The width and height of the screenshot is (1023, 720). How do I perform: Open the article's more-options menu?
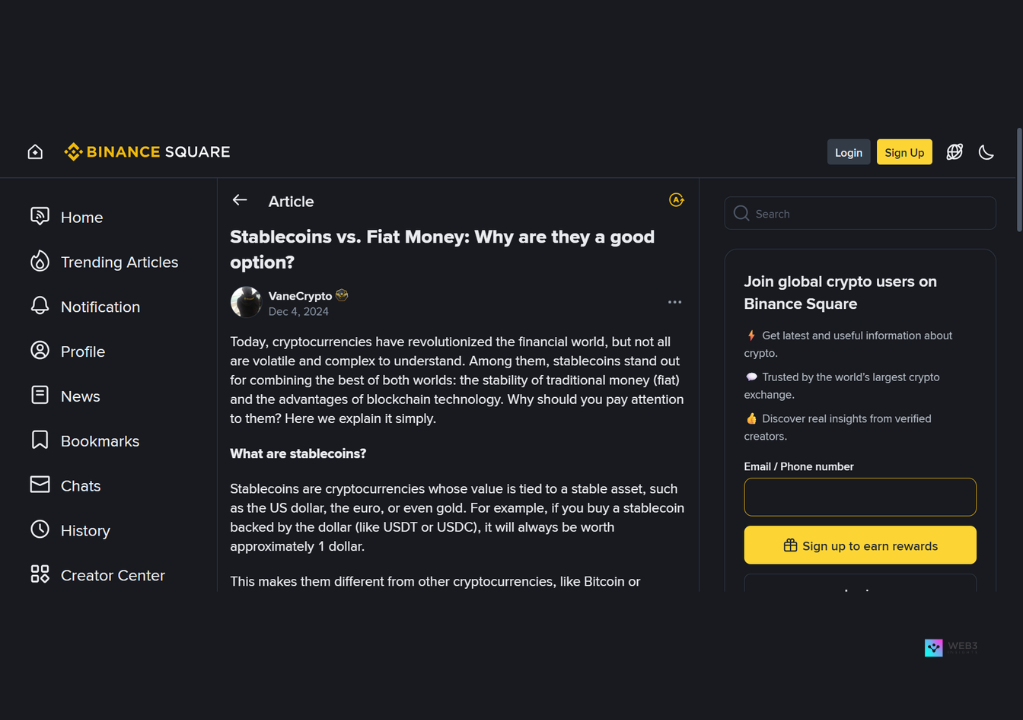tap(675, 301)
